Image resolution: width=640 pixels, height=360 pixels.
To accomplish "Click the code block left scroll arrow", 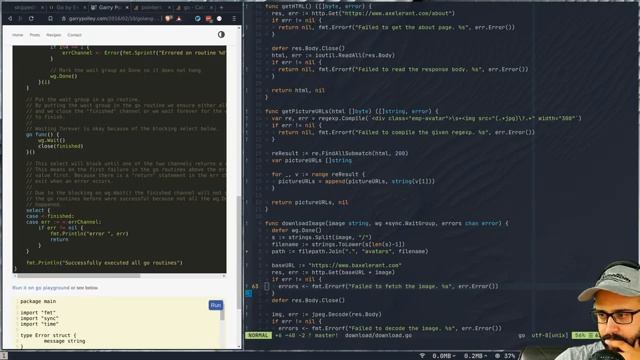I will [x=15, y=276].
